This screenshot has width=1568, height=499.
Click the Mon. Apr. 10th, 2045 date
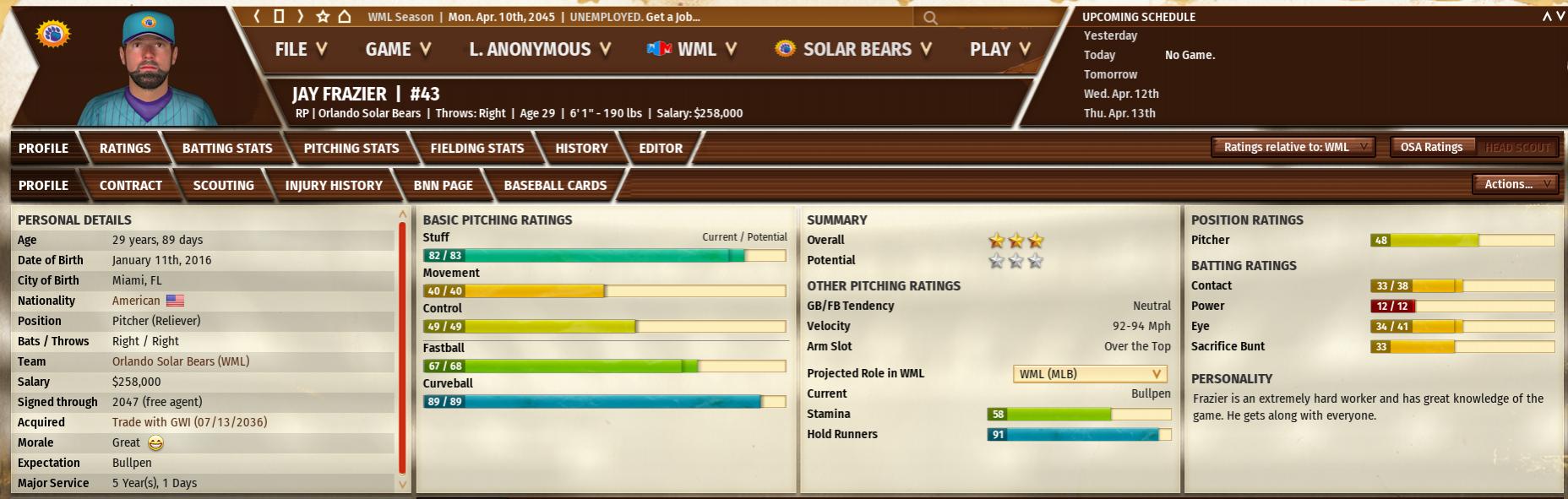[x=501, y=17]
